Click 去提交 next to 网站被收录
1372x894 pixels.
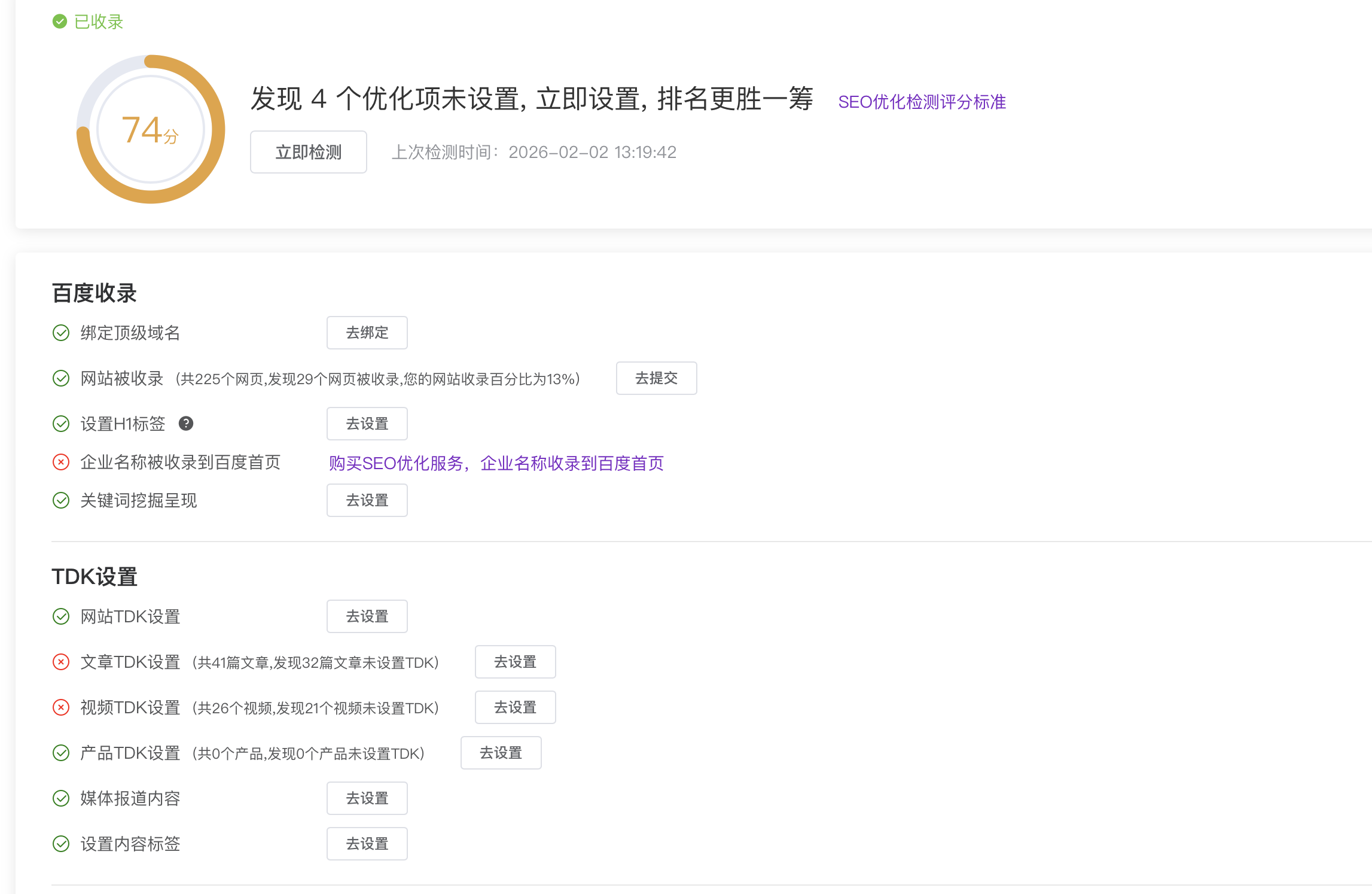tap(657, 378)
